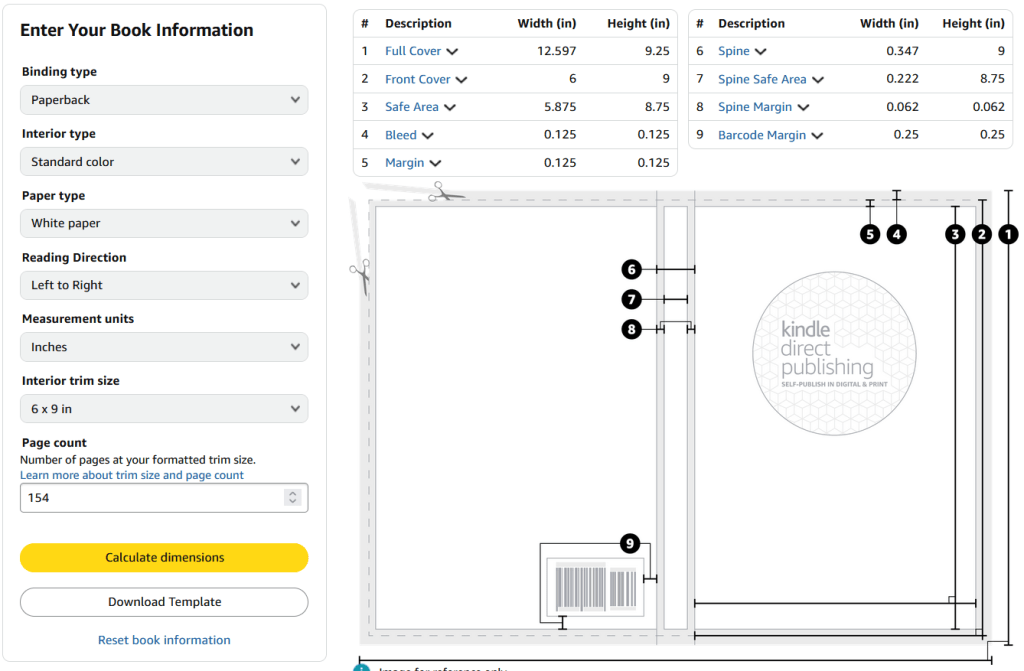1024x671 pixels.
Task: Click the Margin marker number 5
Action: (870, 234)
